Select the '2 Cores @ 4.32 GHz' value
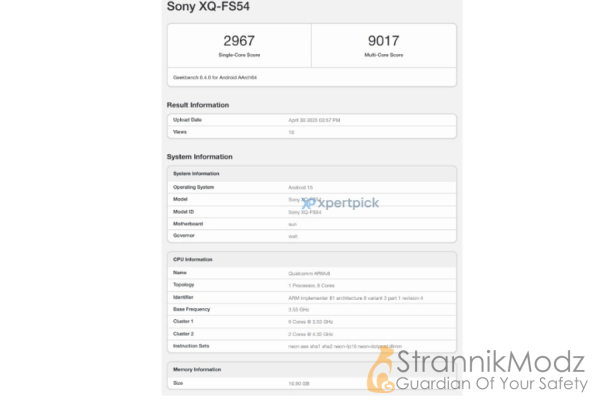 coord(310,334)
